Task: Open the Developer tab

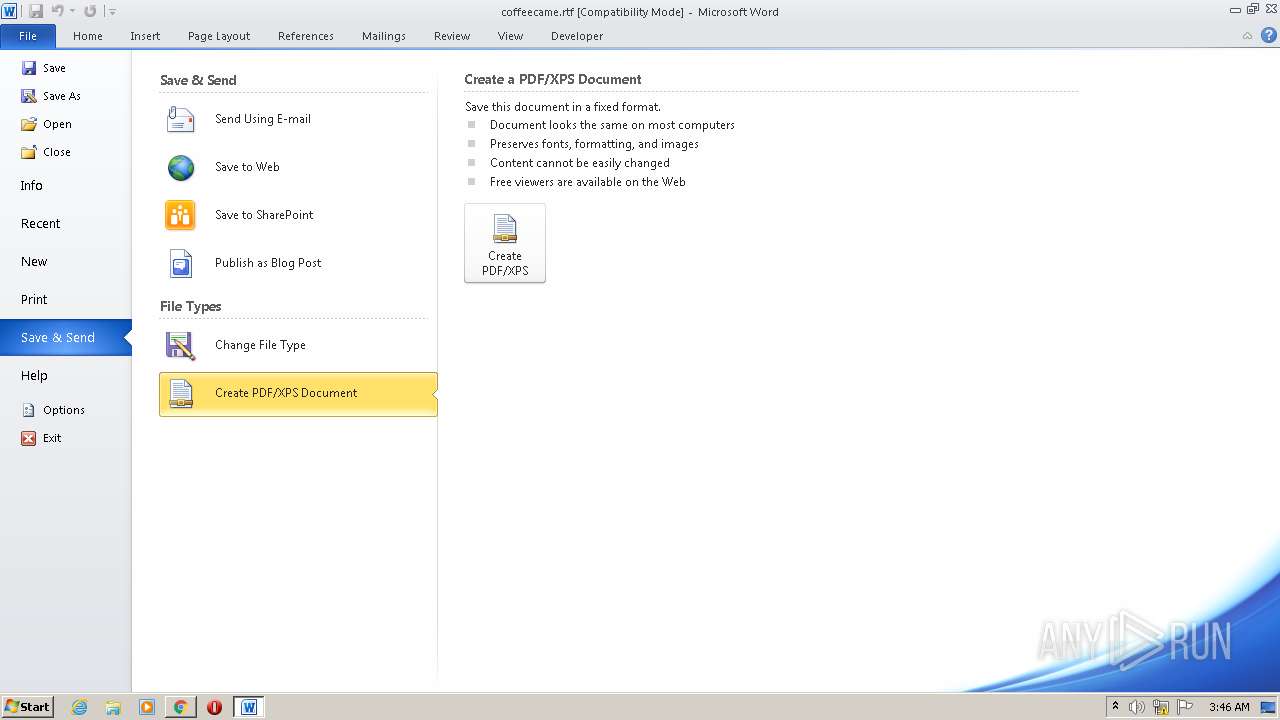Action: click(x=577, y=36)
